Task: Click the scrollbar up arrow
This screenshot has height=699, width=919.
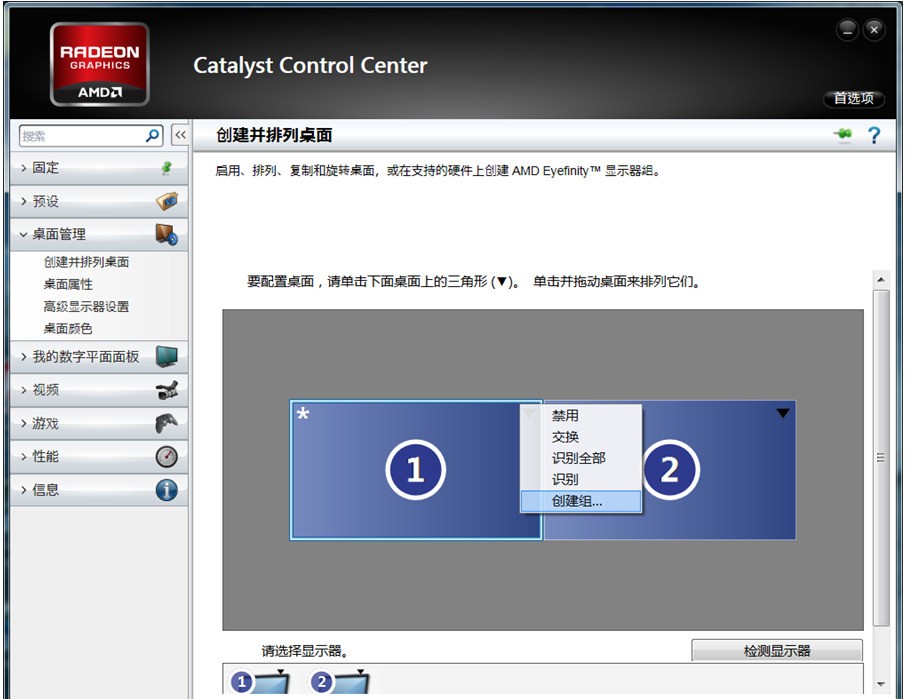Action: point(880,280)
